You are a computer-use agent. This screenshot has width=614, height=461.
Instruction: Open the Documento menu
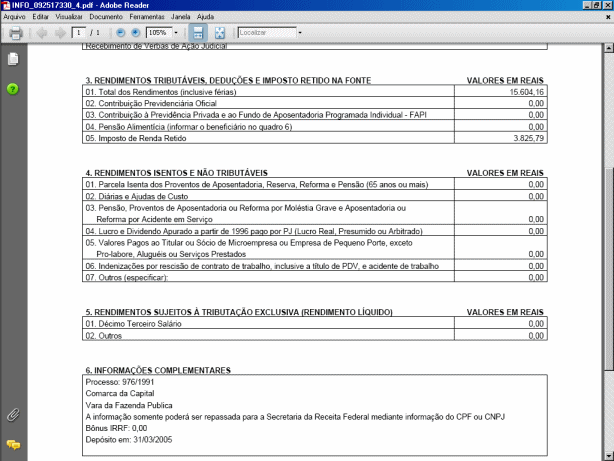point(106,17)
